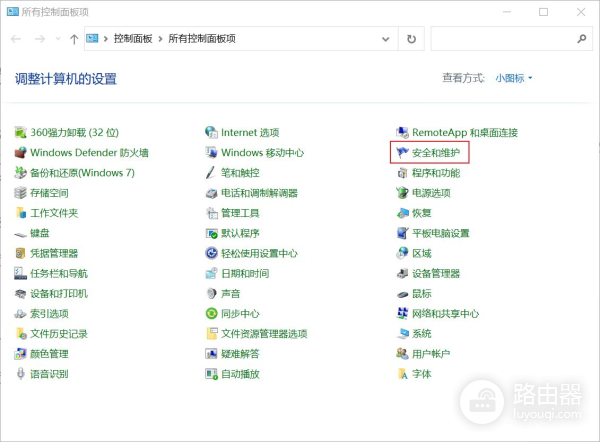600x442 pixels.
Task: Click the 默认程序 icon
Action: click(211, 233)
